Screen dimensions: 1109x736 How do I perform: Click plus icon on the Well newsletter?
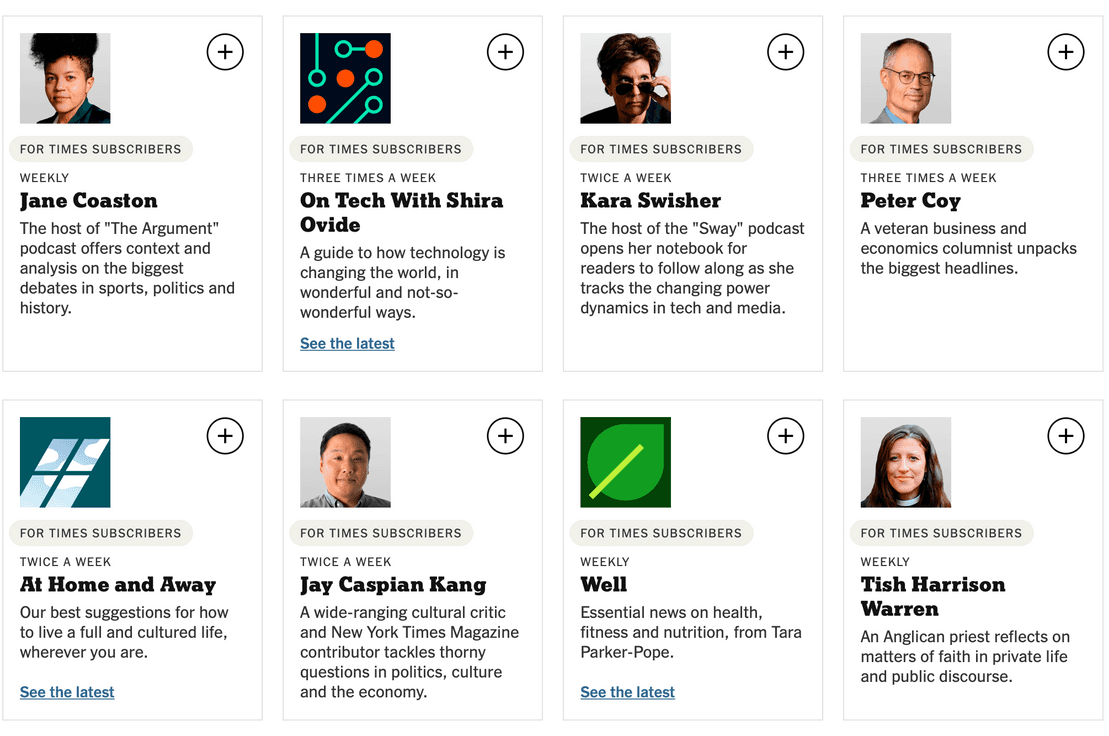785,436
